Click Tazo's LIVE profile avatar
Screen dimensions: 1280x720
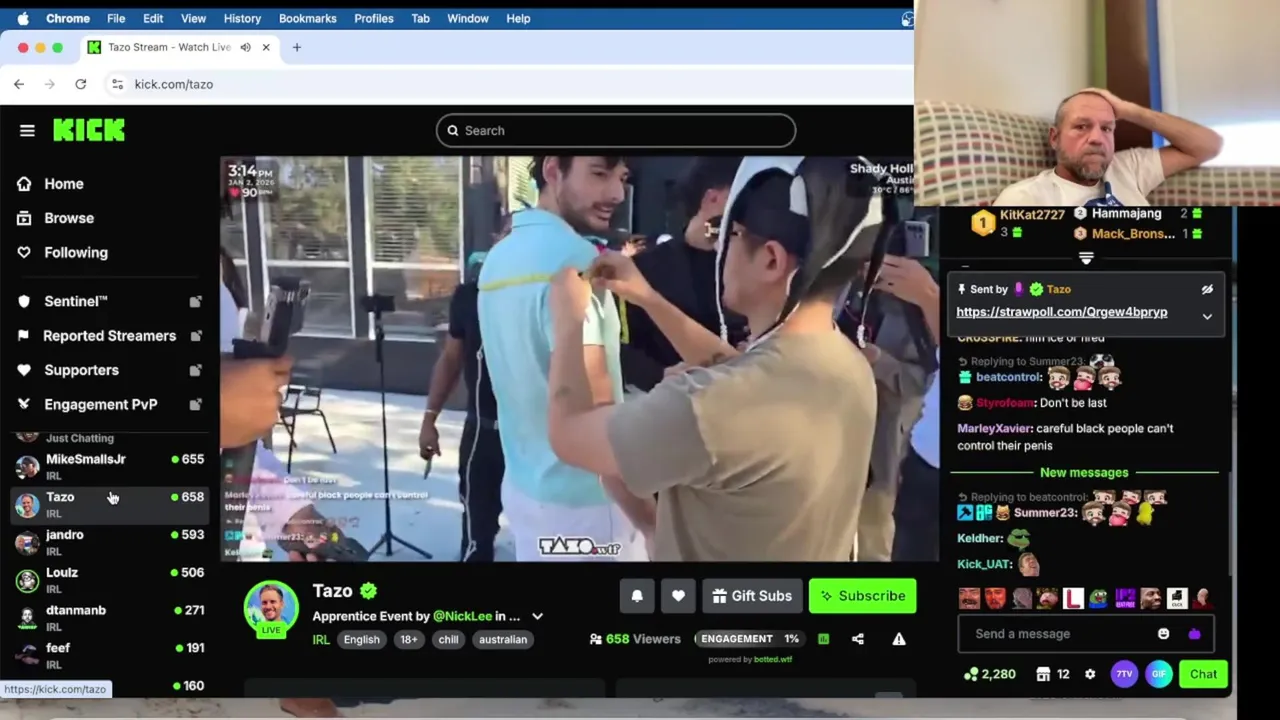271,608
